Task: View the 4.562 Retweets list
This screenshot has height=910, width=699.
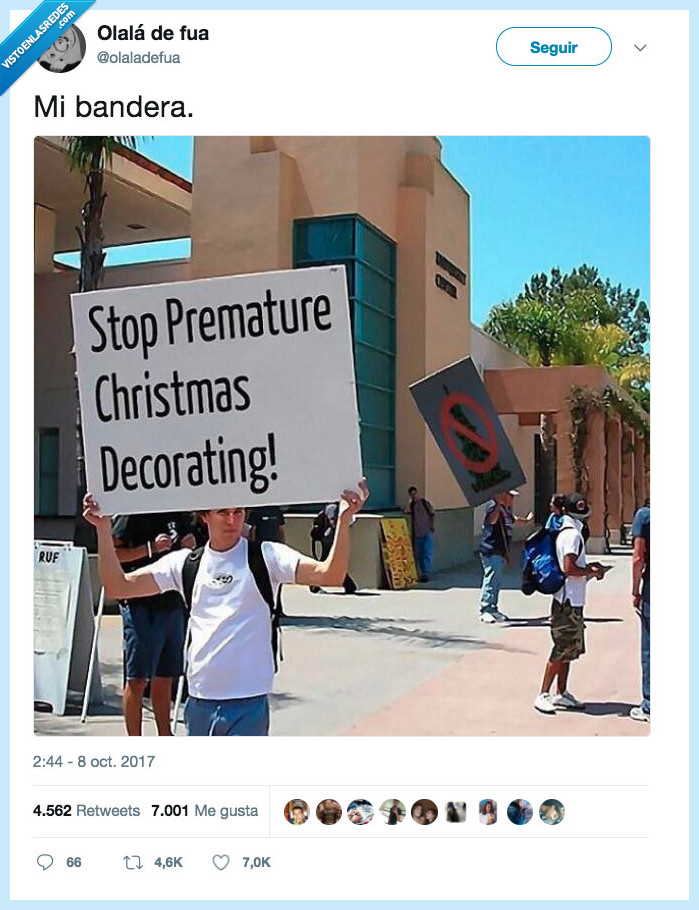Action: coord(87,810)
